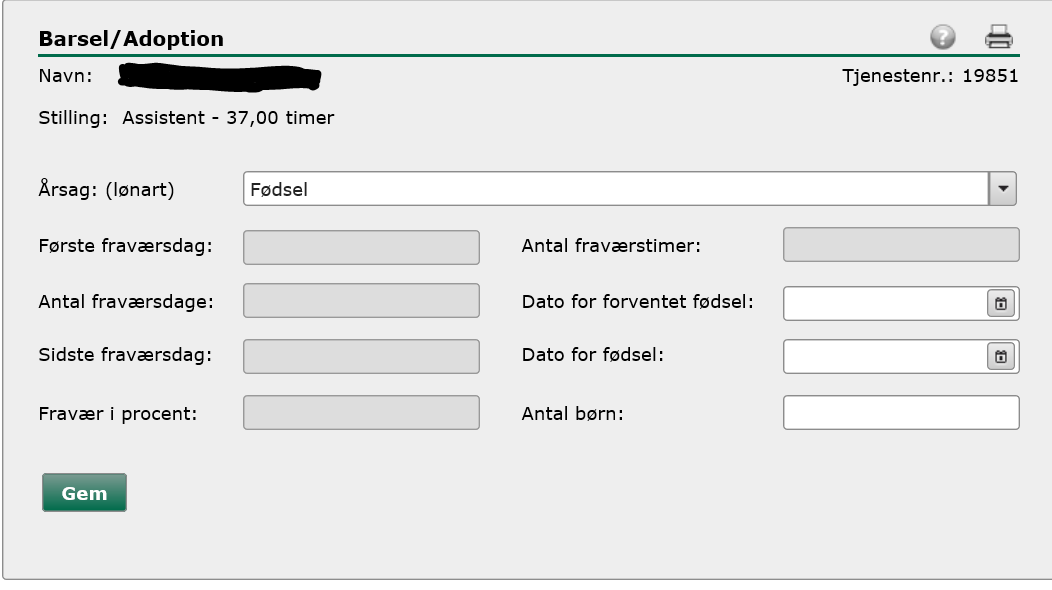Open the help question mark icon
The width and height of the screenshot is (1052, 590).
pyautogui.click(x=942, y=38)
